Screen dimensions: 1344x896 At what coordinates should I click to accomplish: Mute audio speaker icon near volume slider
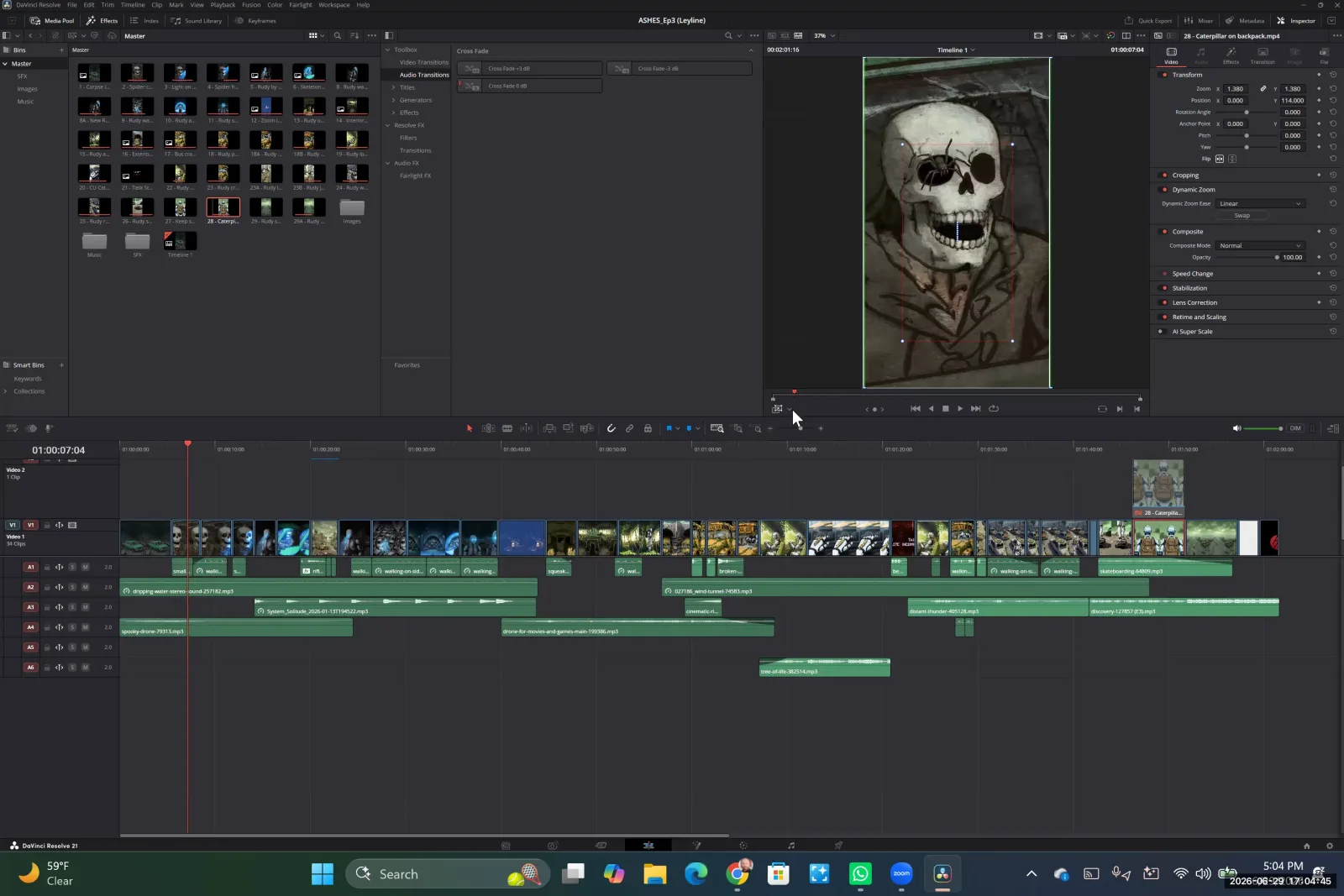pyautogui.click(x=1236, y=428)
